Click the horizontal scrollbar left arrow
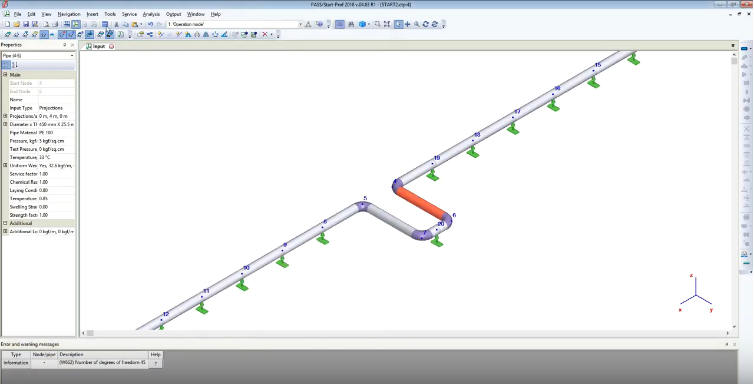The width and height of the screenshot is (754, 384). click(84, 333)
